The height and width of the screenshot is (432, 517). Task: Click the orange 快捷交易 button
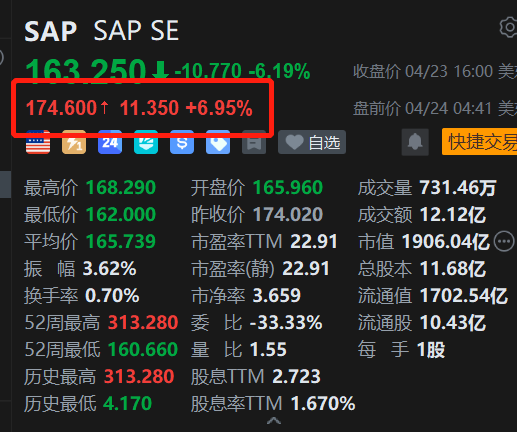480,142
